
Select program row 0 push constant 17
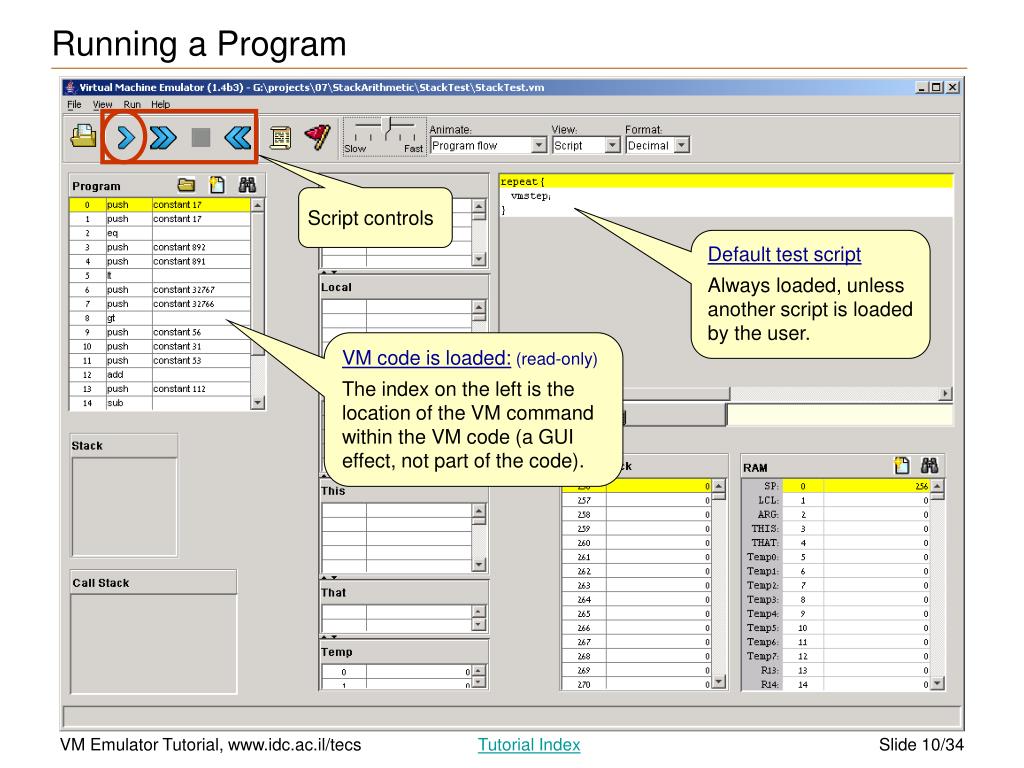159,205
